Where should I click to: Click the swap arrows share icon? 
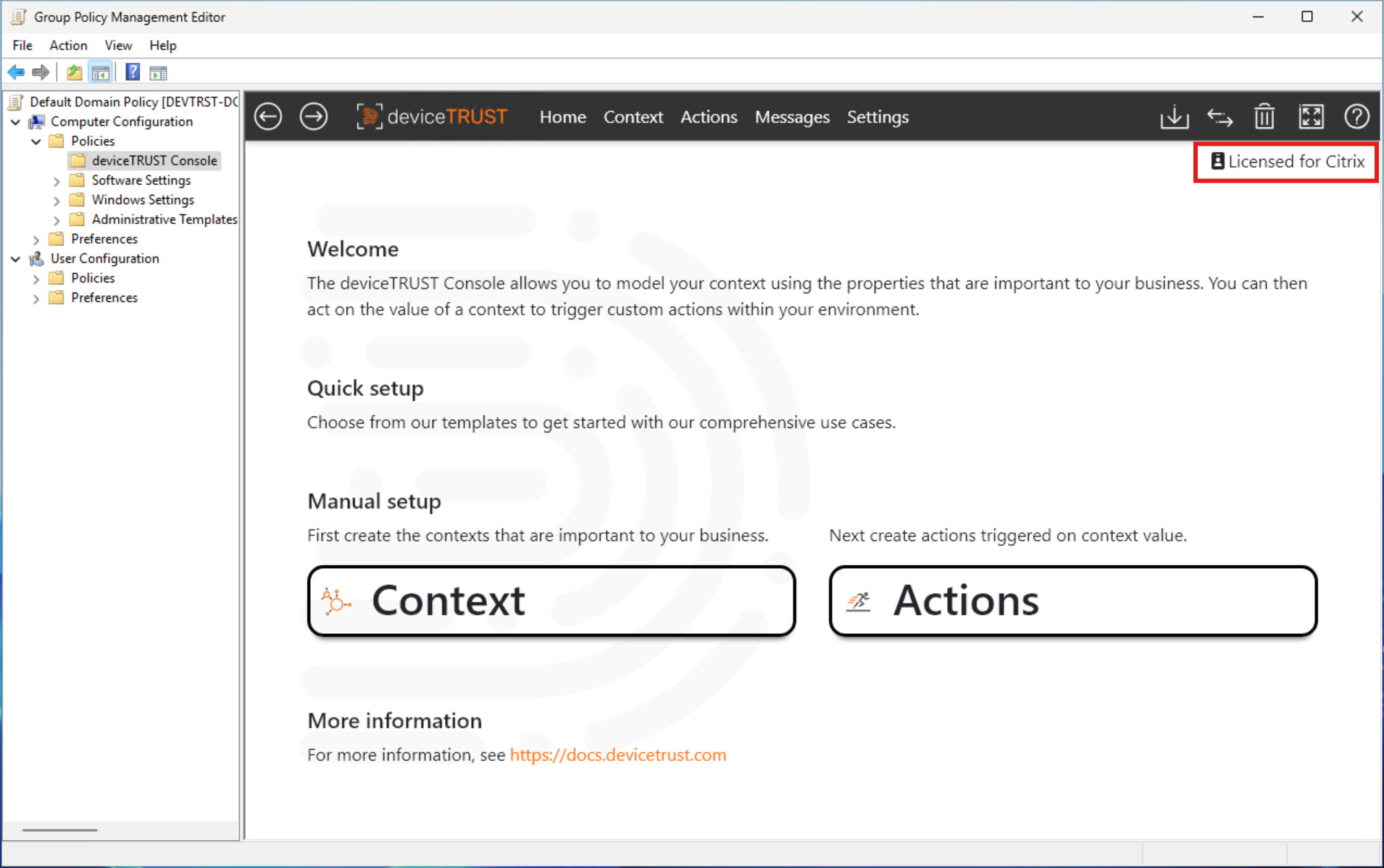1220,117
